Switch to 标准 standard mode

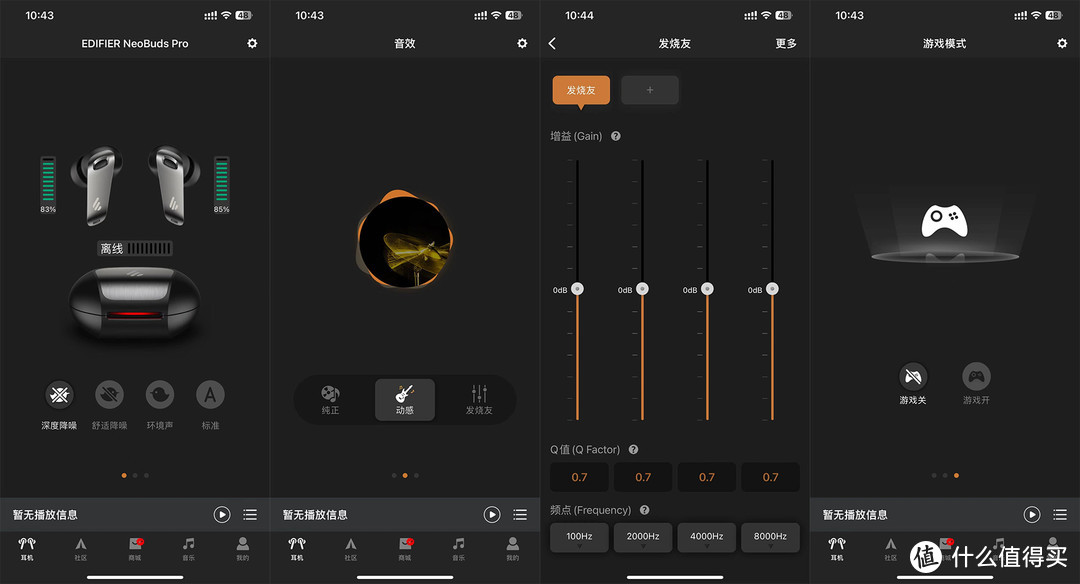pos(210,395)
